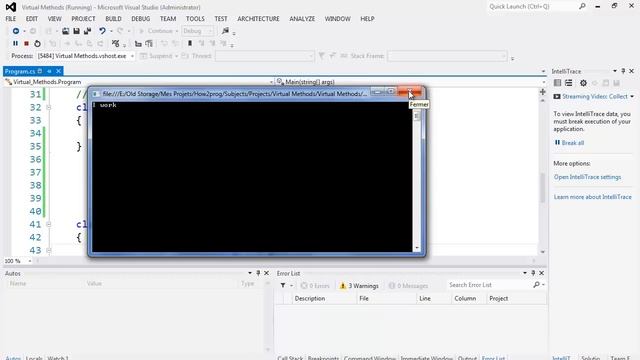Undo the last edit
The image size is (640, 360).
click(x=102, y=31)
